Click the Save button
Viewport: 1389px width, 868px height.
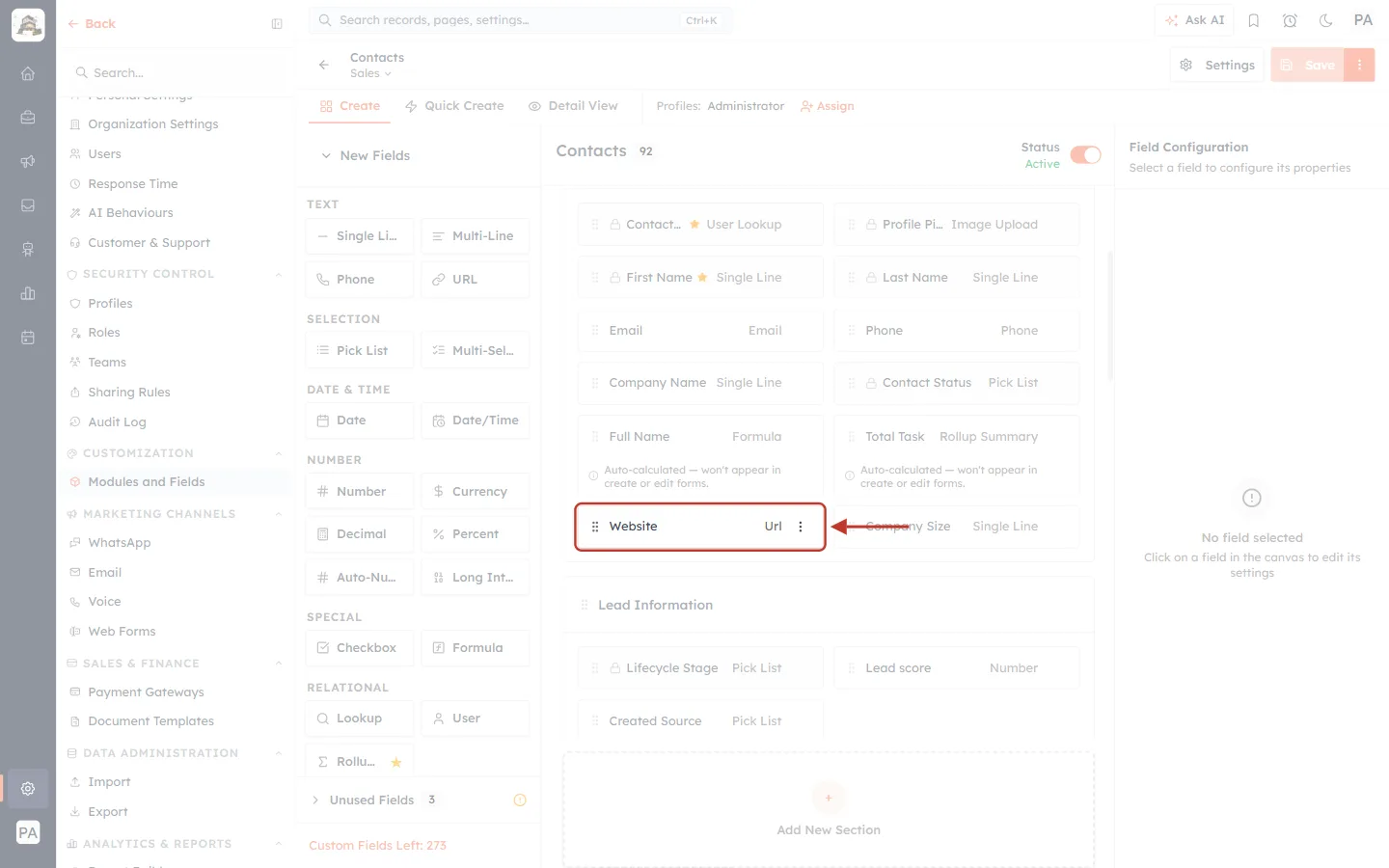pyautogui.click(x=1308, y=65)
